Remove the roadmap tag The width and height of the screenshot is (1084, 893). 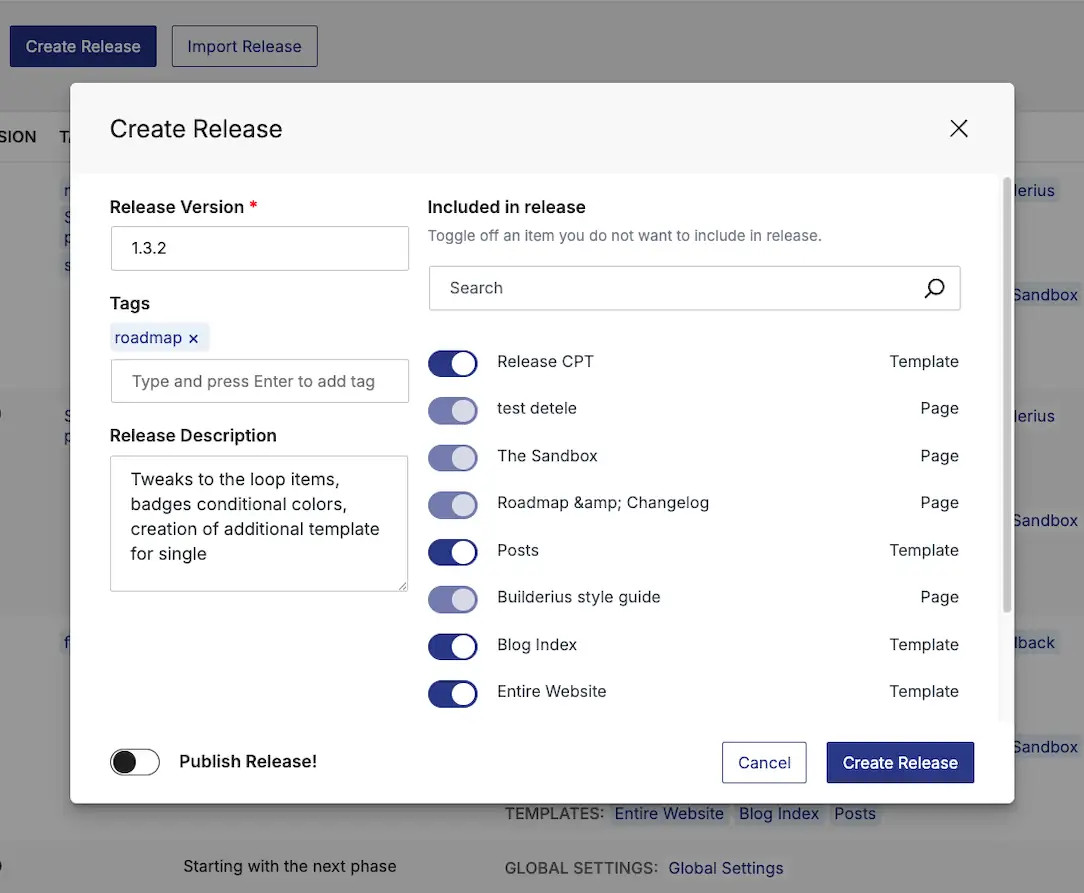click(x=194, y=339)
